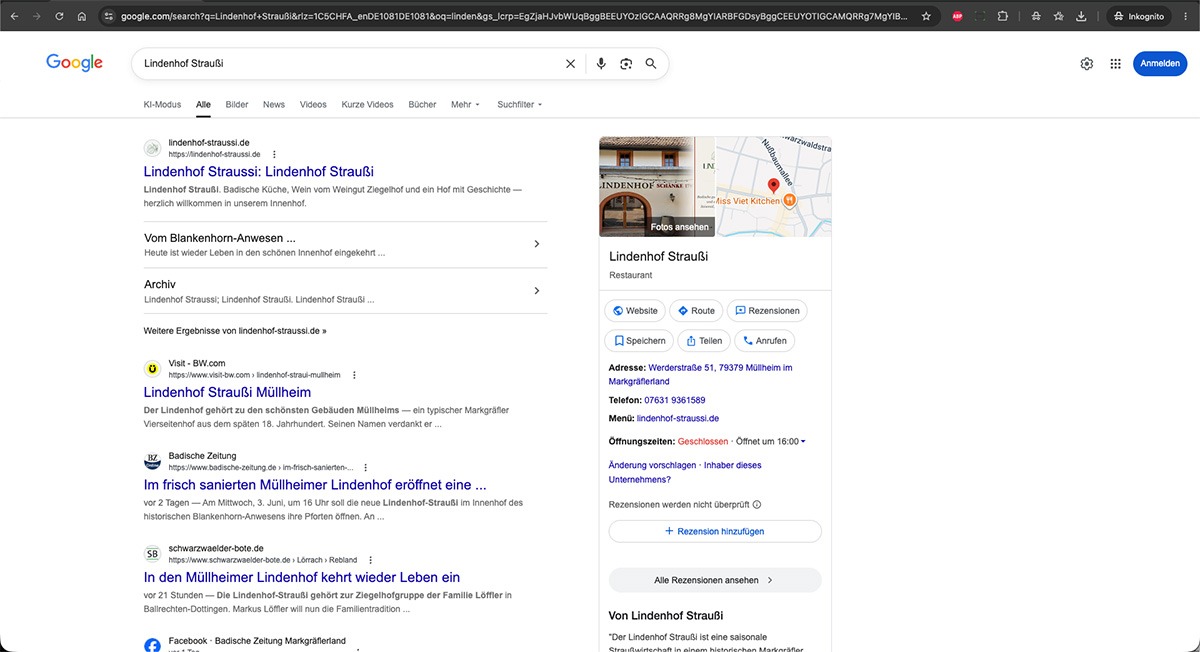Screen dimensions: 1200x652
Task: Click info icon beside 'Rezensionen werden nicht überprüft'
Action: [757, 505]
